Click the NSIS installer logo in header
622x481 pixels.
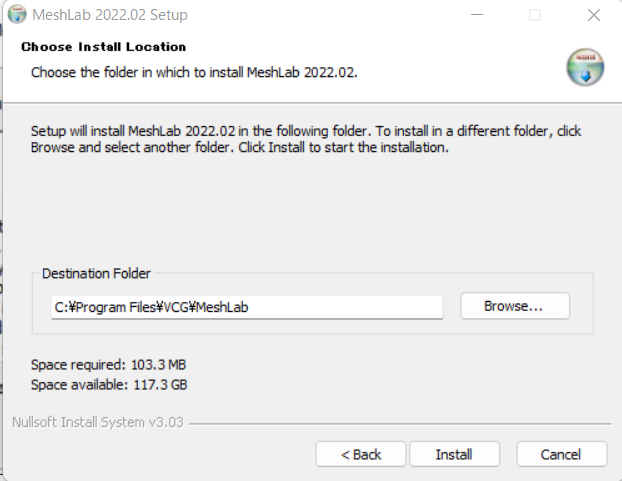[585, 67]
